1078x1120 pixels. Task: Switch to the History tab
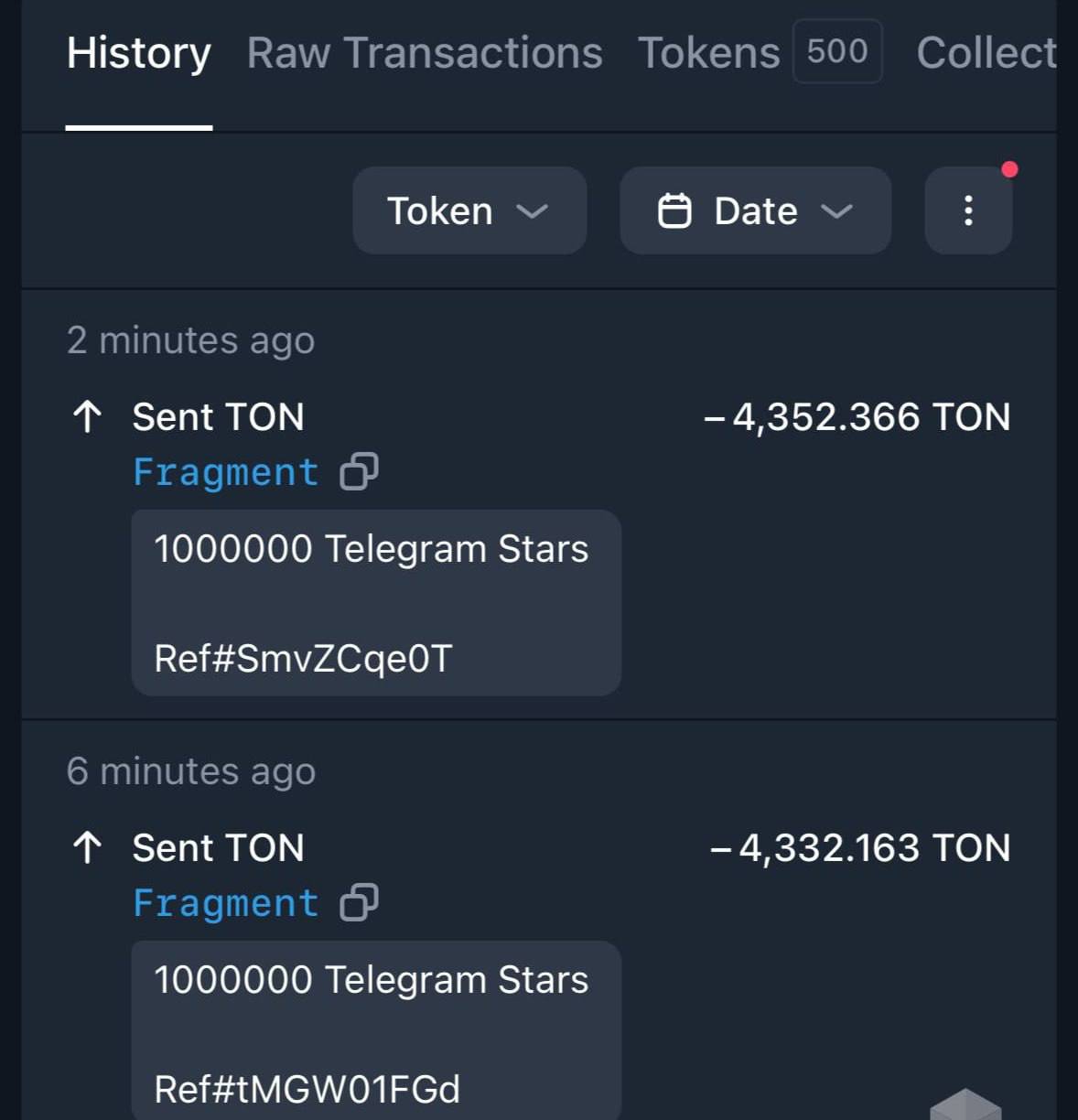[x=139, y=53]
